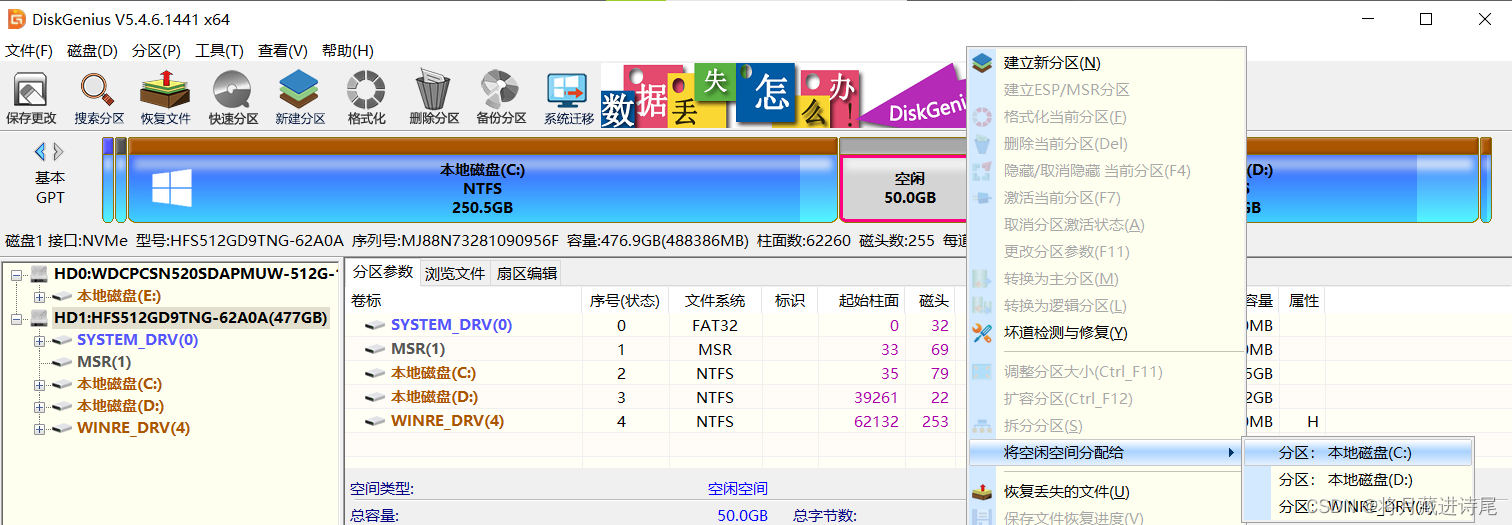1512x525 pixels.
Task: Click the SYSTEM_DRV(0) drive icon in partition table
Action: coord(375,326)
